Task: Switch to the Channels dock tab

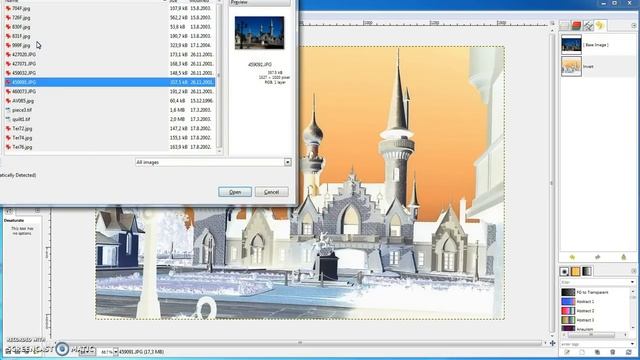Action: [576, 25]
